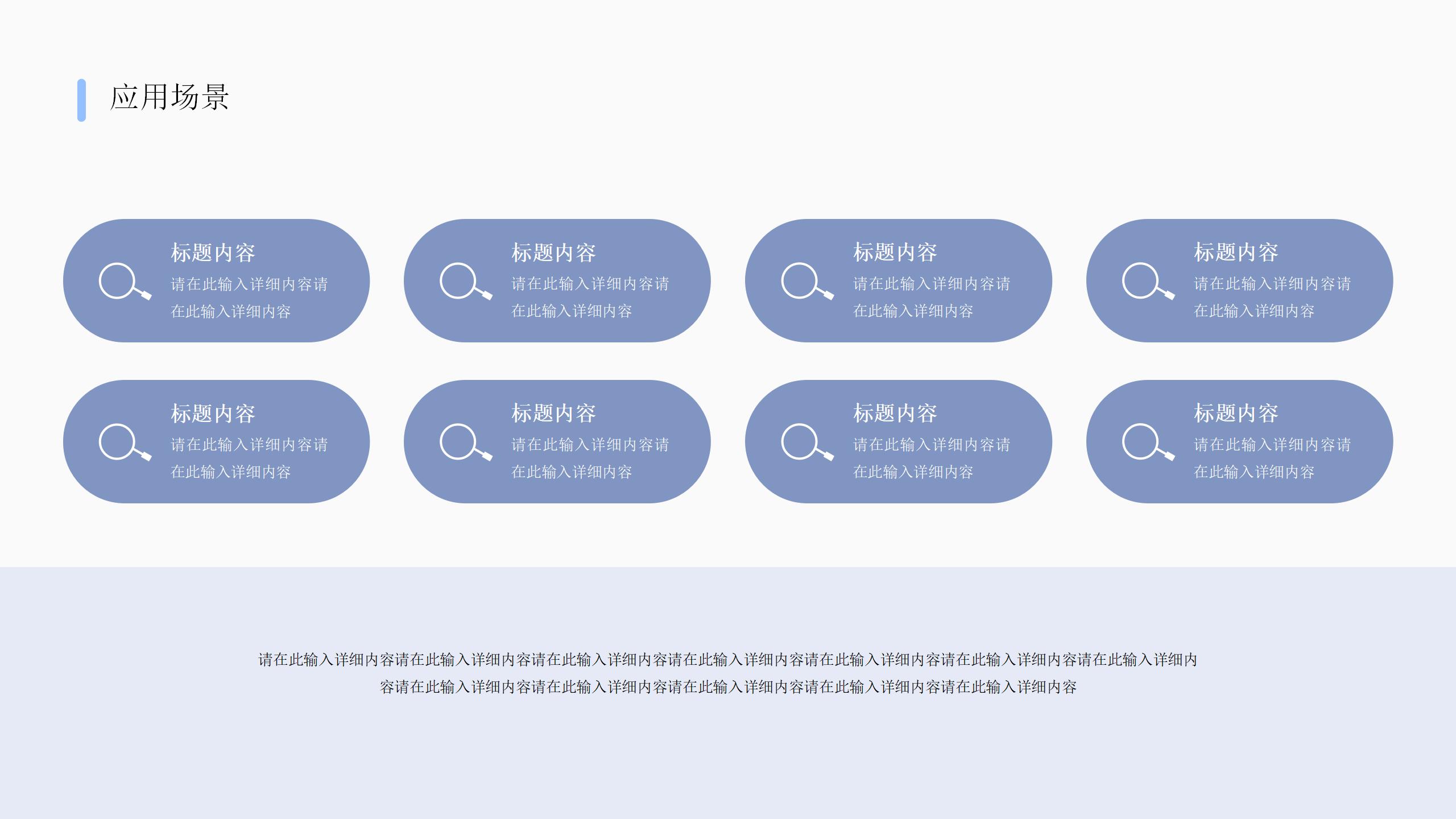Image resolution: width=1456 pixels, height=819 pixels.
Task: Click 请在此输入详细内容 description in bottom row's third card
Action: (932, 458)
